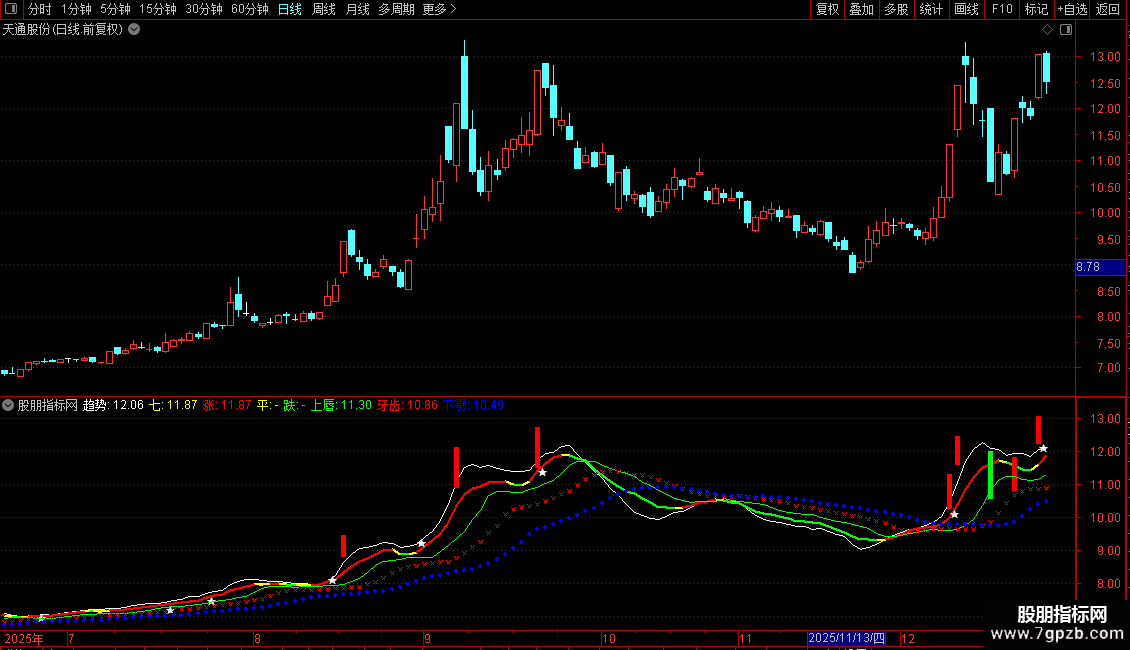
Task: Select the 15分钟 period
Action: point(158,9)
